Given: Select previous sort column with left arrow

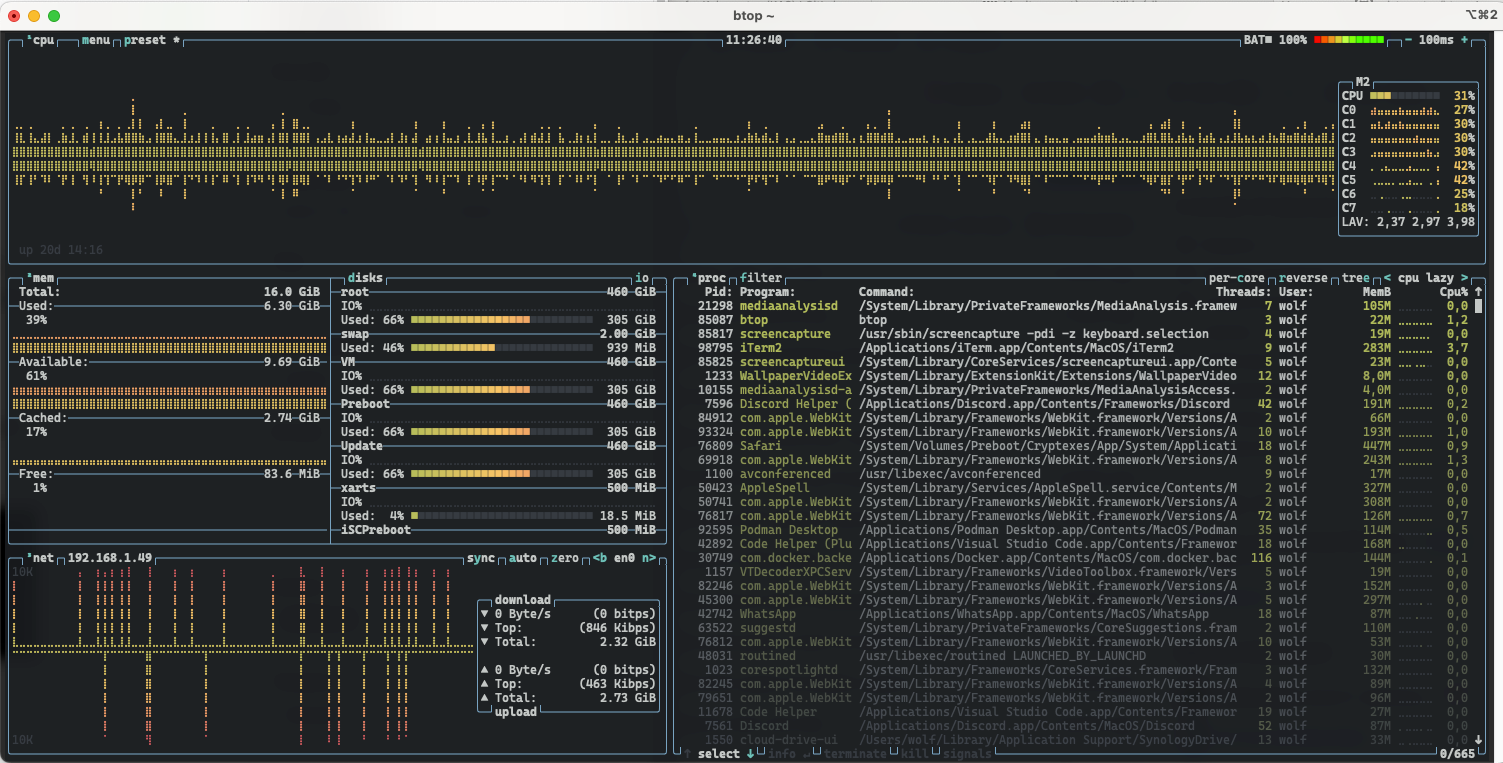Looking at the screenshot, I should pos(1388,278).
